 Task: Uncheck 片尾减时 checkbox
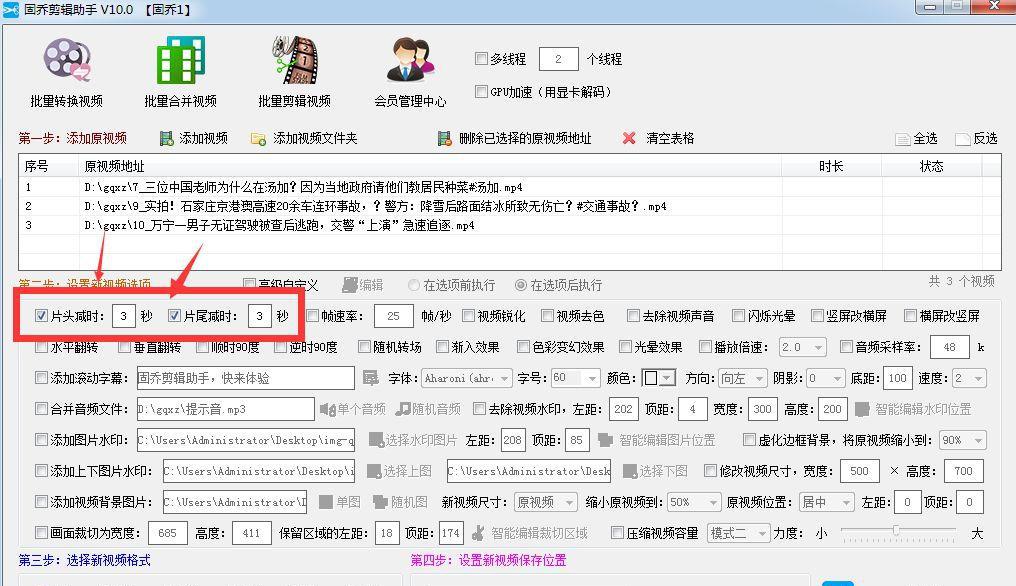174,316
